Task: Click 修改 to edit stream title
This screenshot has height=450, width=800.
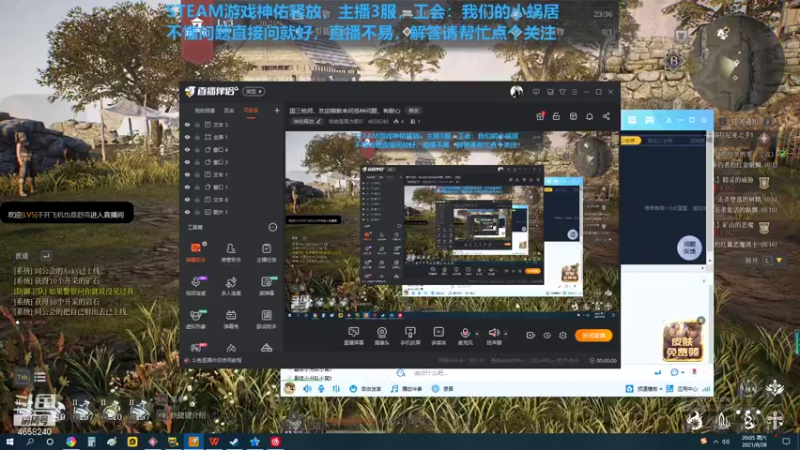Action: click(413, 111)
